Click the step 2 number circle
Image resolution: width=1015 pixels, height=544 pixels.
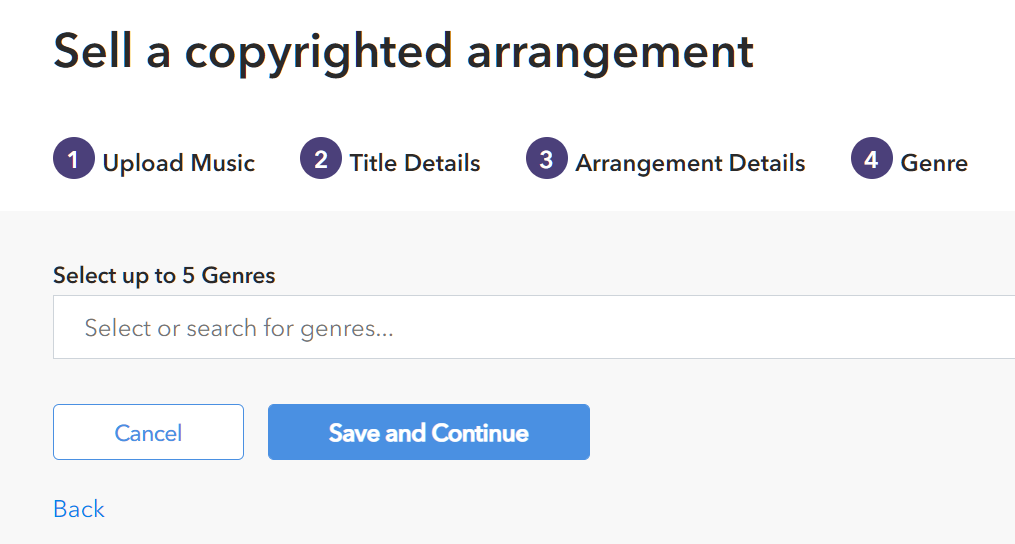[x=320, y=160]
